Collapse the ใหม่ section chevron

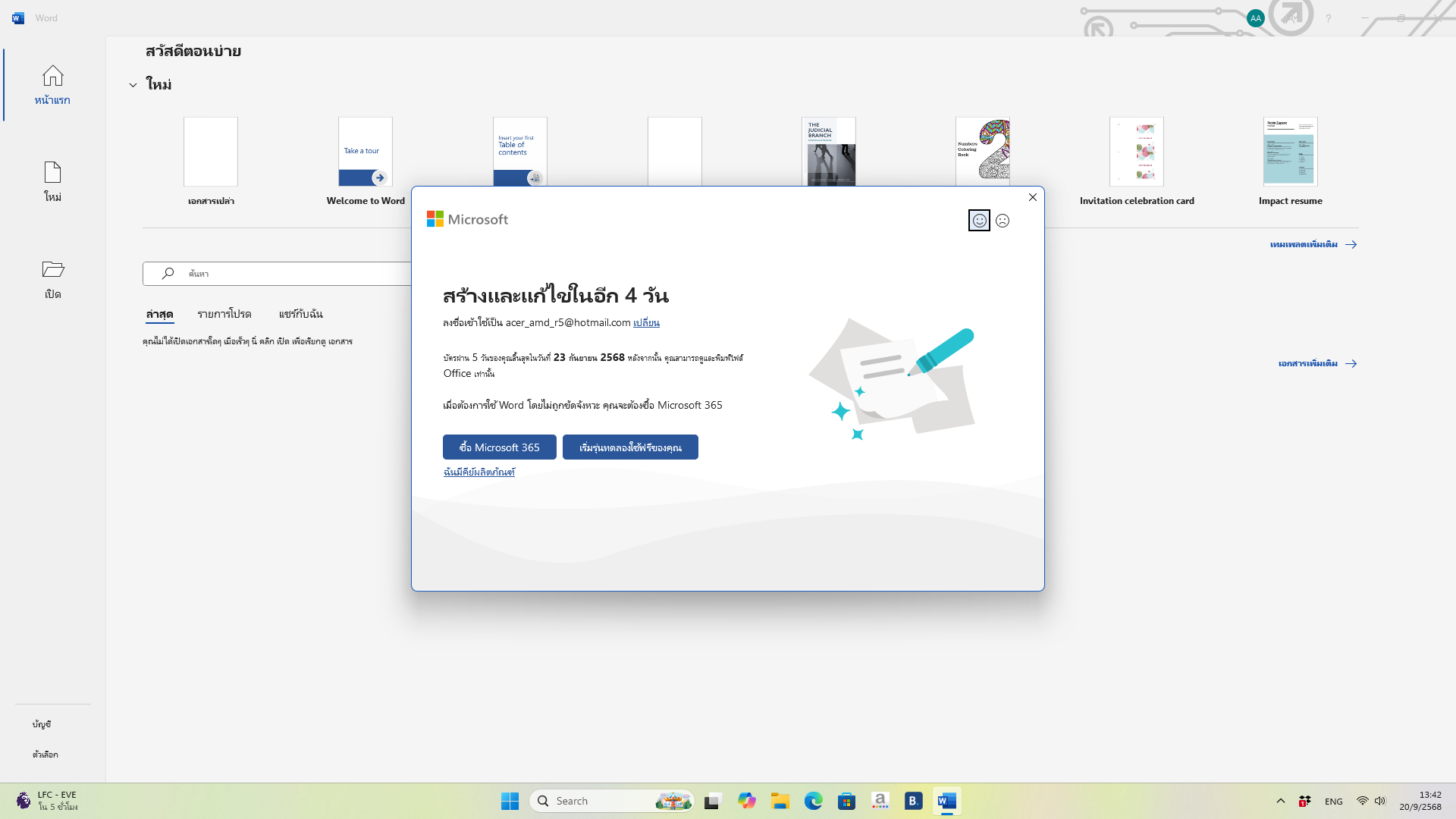point(133,85)
